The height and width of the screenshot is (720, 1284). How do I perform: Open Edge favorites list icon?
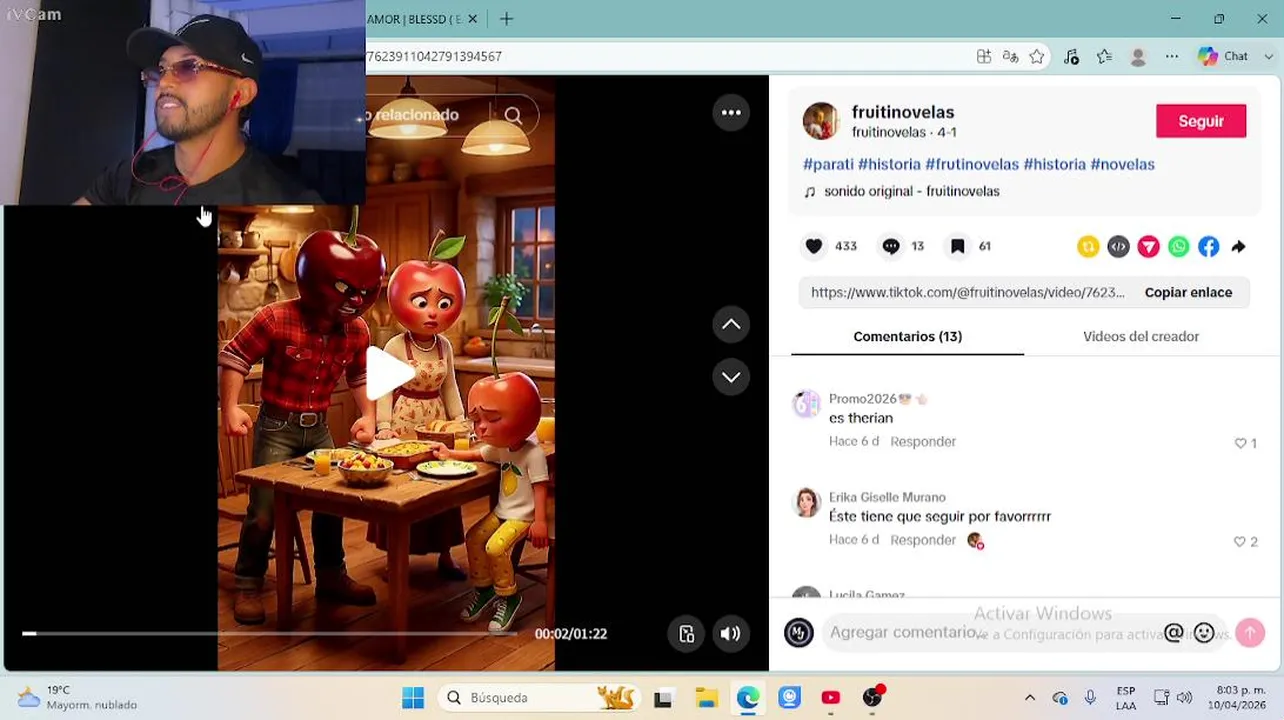(x=1104, y=57)
